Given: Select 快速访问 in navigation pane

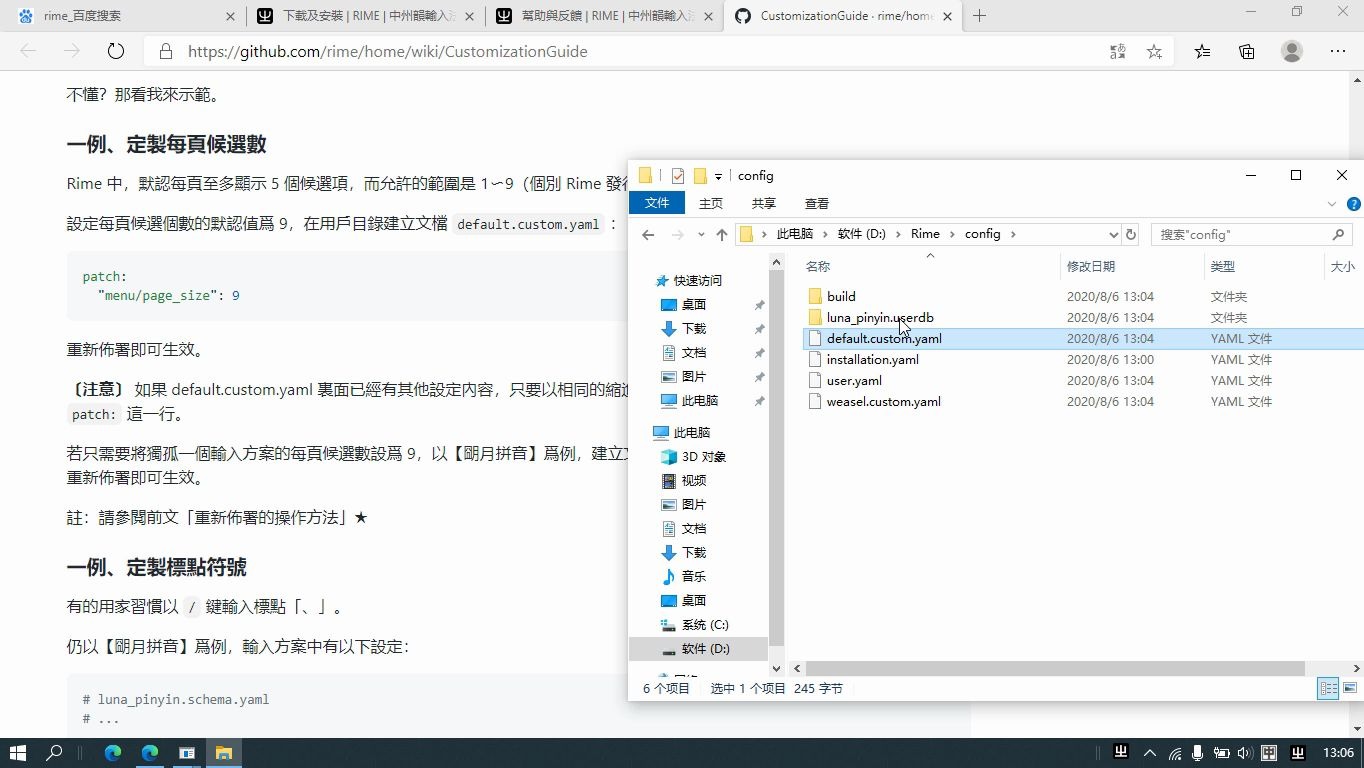Looking at the screenshot, I should pos(697,280).
